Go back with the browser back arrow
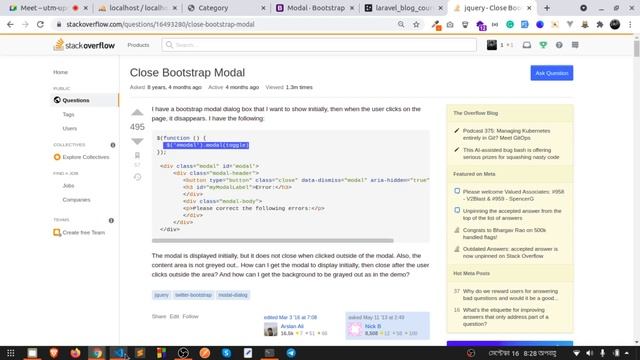 pyautogui.click(x=10, y=24)
